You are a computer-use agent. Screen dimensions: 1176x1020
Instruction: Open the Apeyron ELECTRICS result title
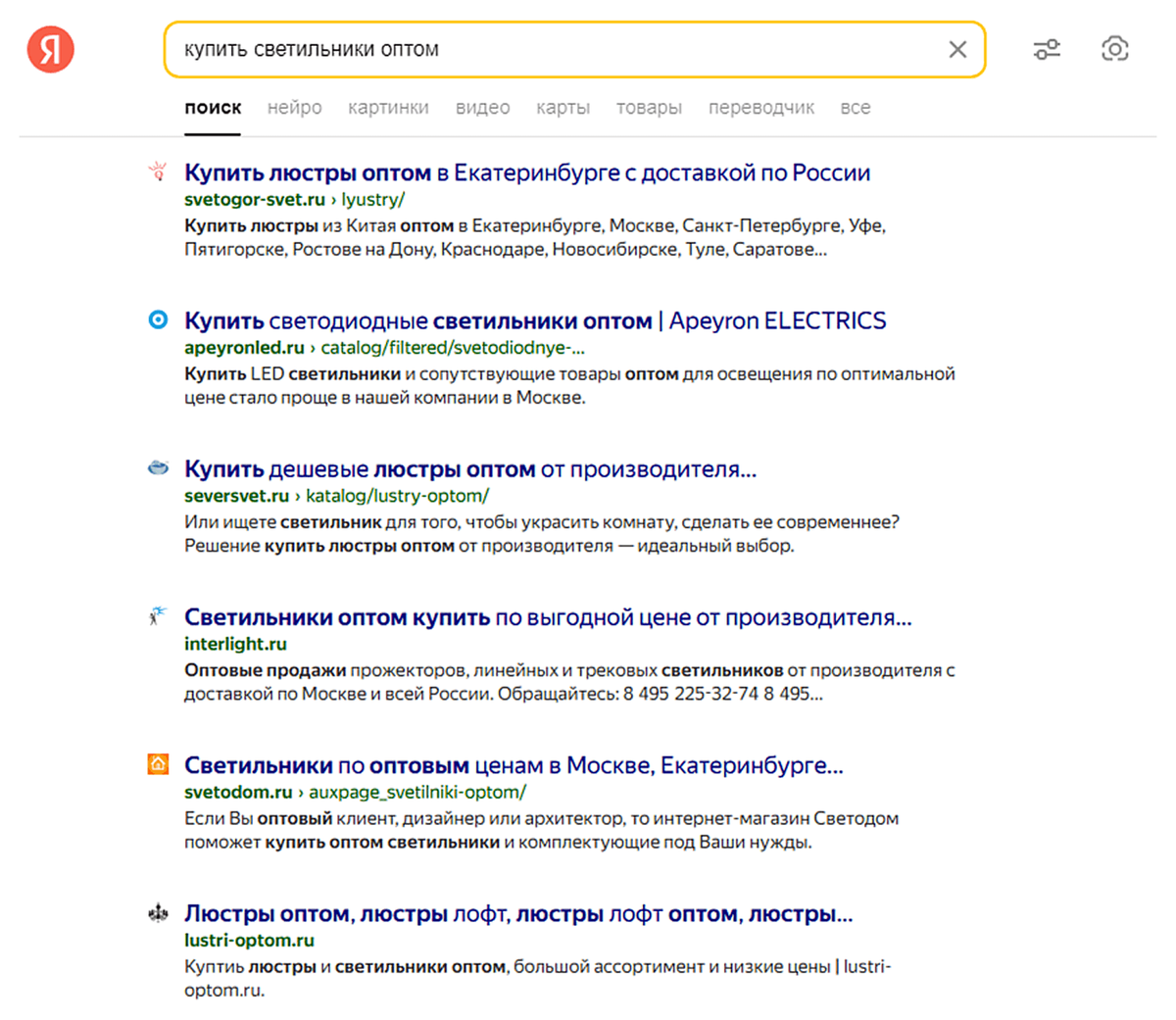(x=534, y=321)
